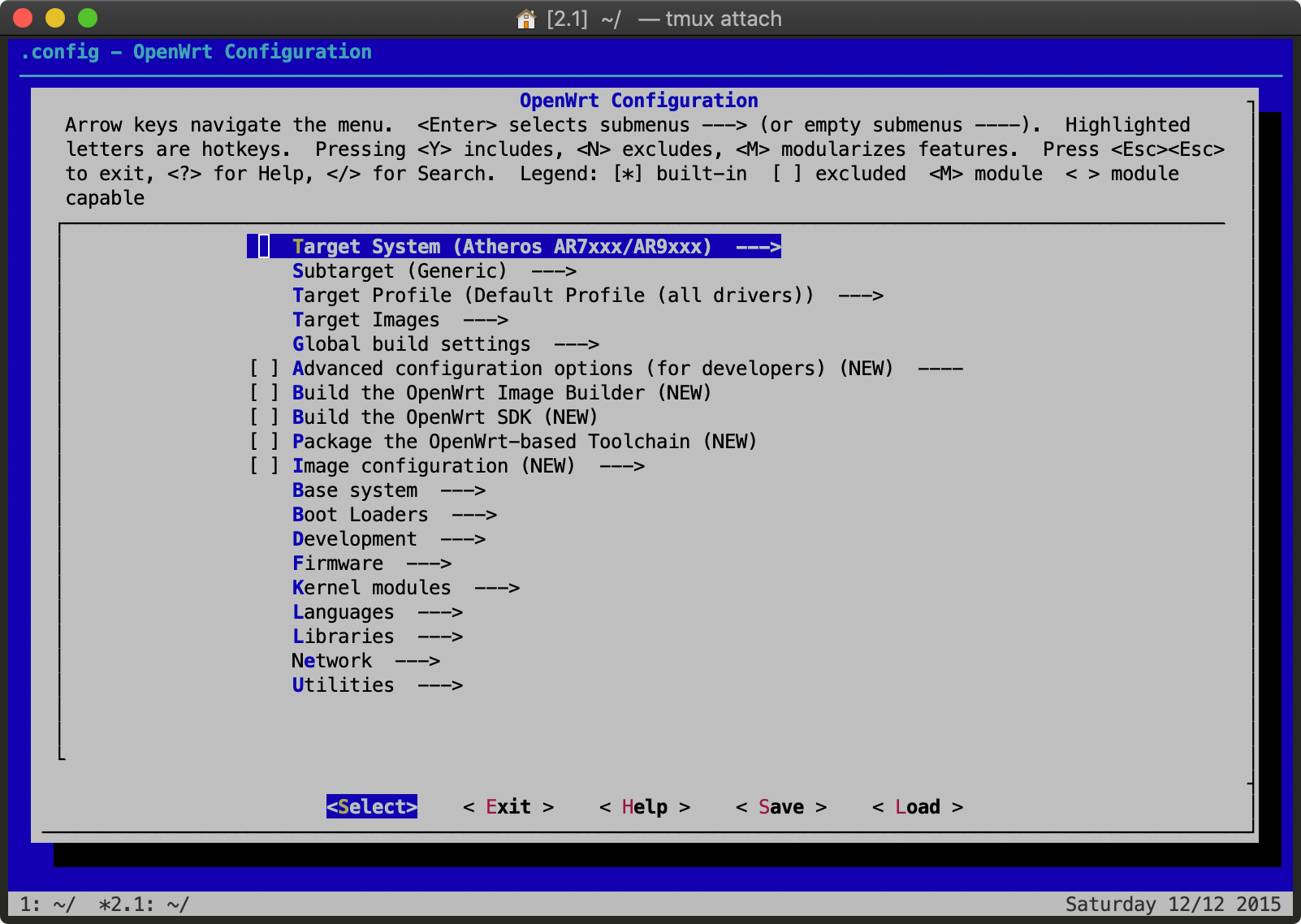This screenshot has height=924, width=1301.
Task: Click the < Save > button
Action: (x=781, y=806)
